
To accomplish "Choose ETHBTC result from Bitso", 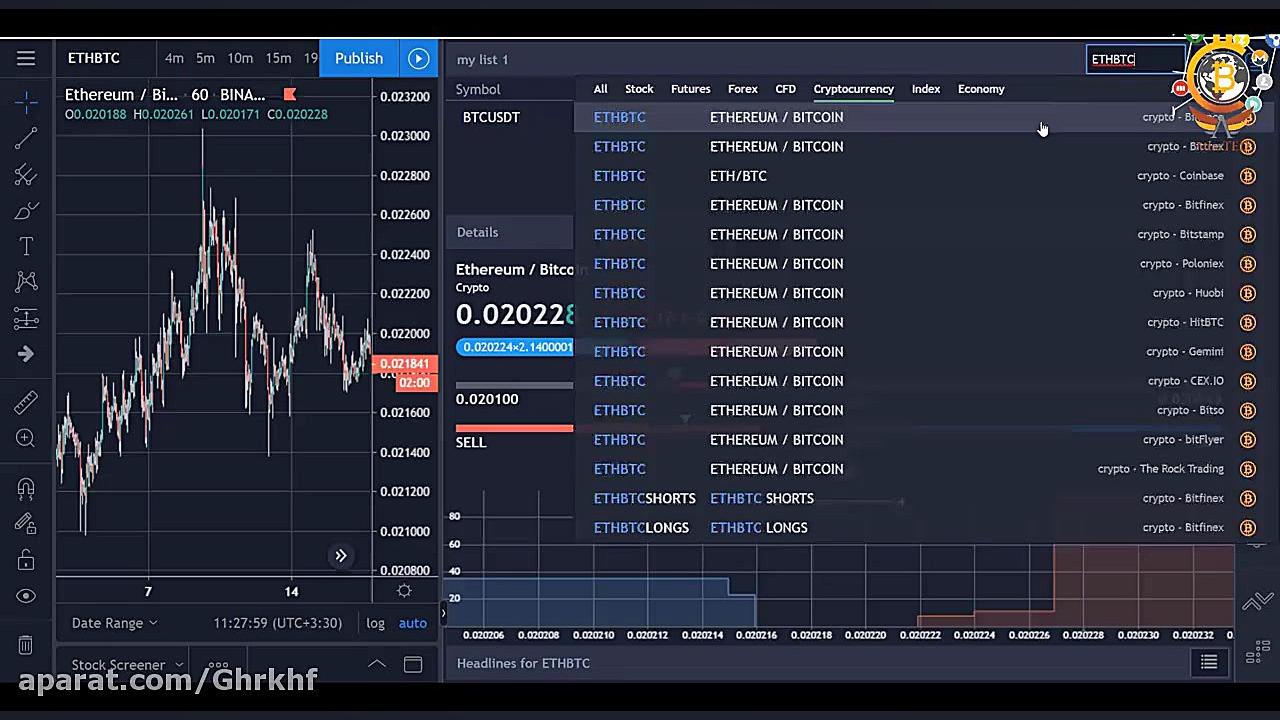I will pyautogui.click(x=922, y=410).
